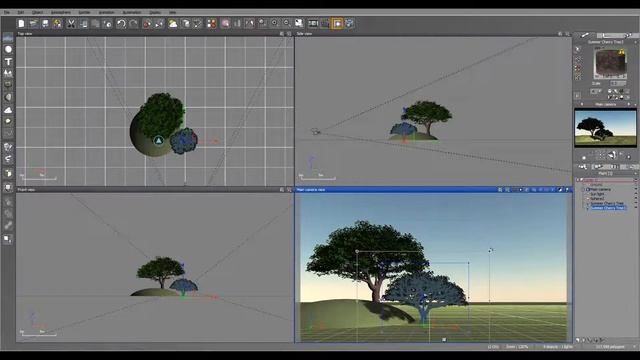Click the Side view title bar
Viewport: 640px width, 360px height.
433,34
